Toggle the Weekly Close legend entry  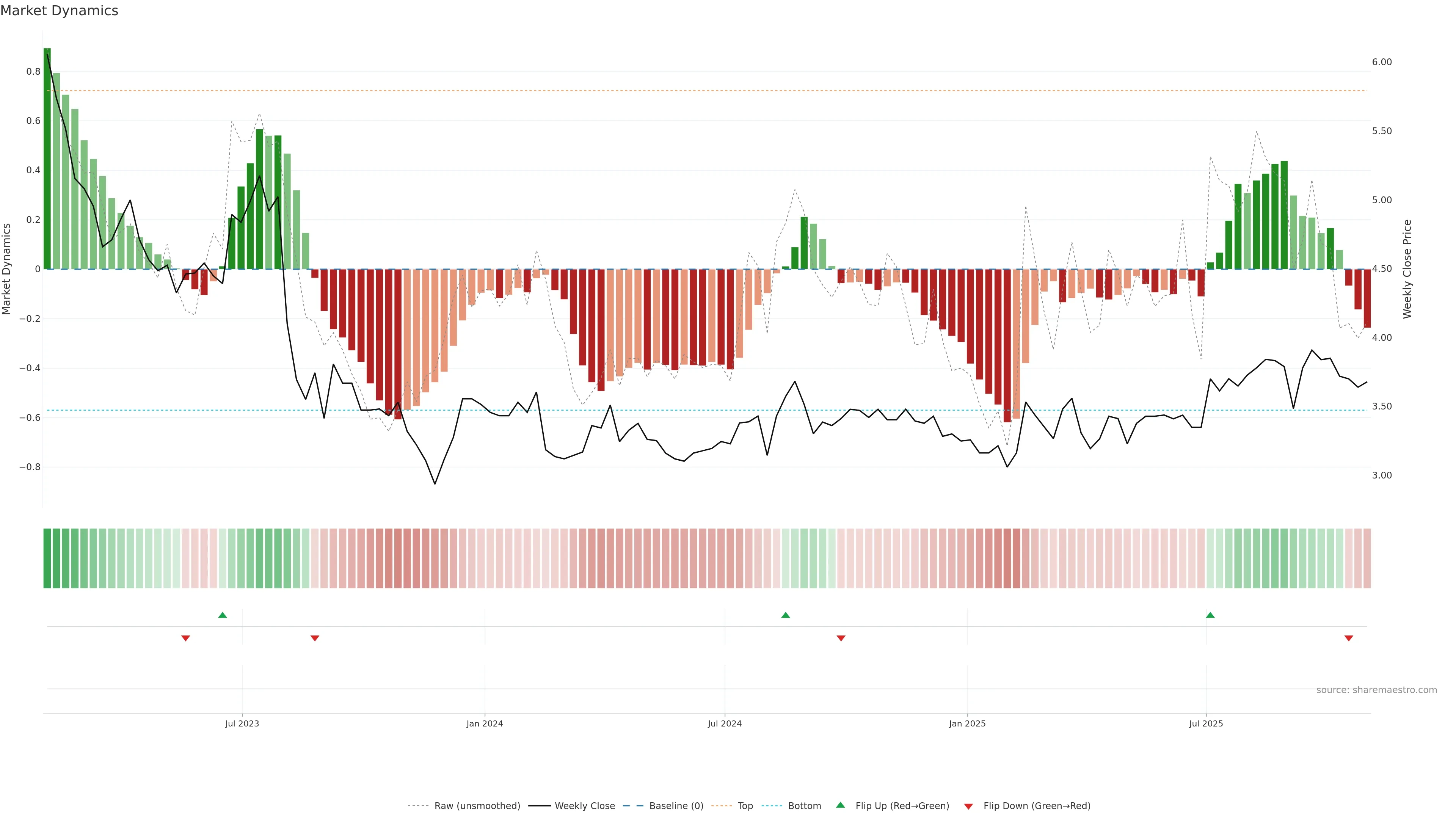584,806
